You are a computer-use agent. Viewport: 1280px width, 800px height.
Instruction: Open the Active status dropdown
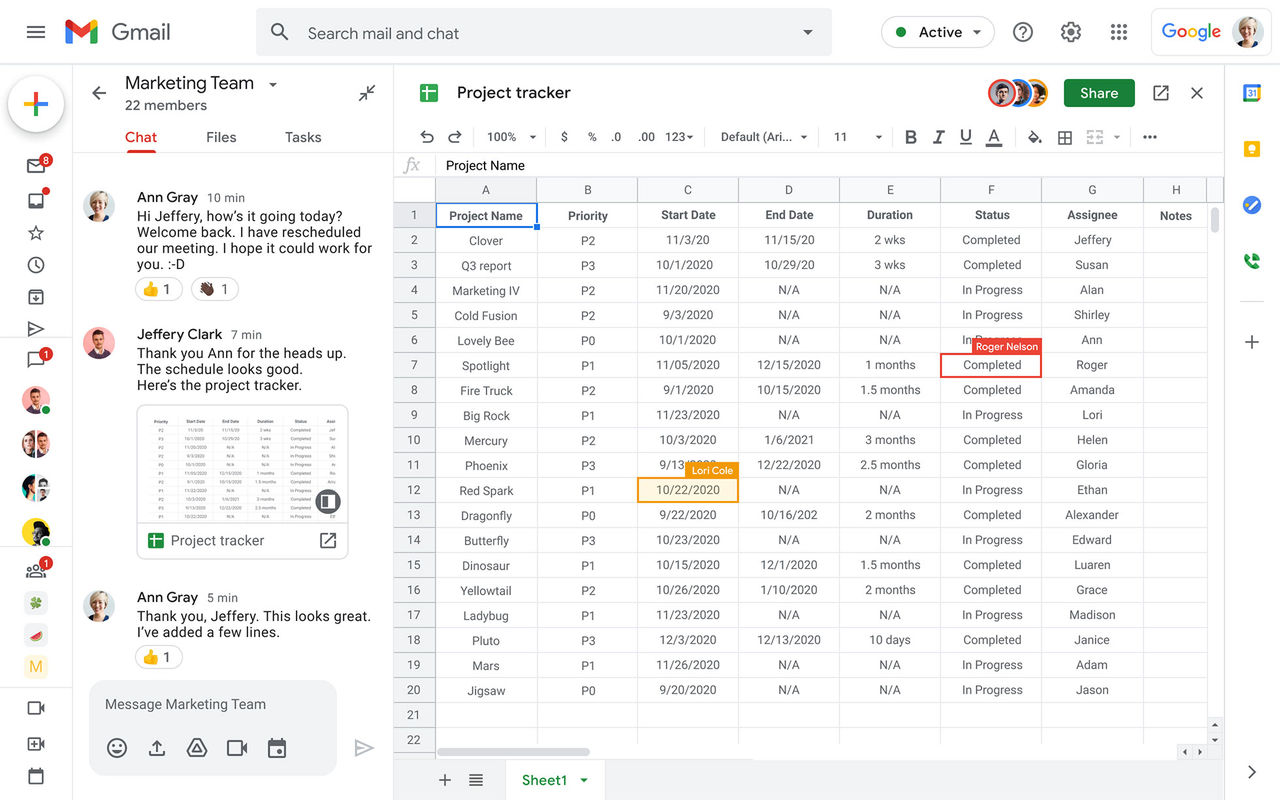click(938, 32)
